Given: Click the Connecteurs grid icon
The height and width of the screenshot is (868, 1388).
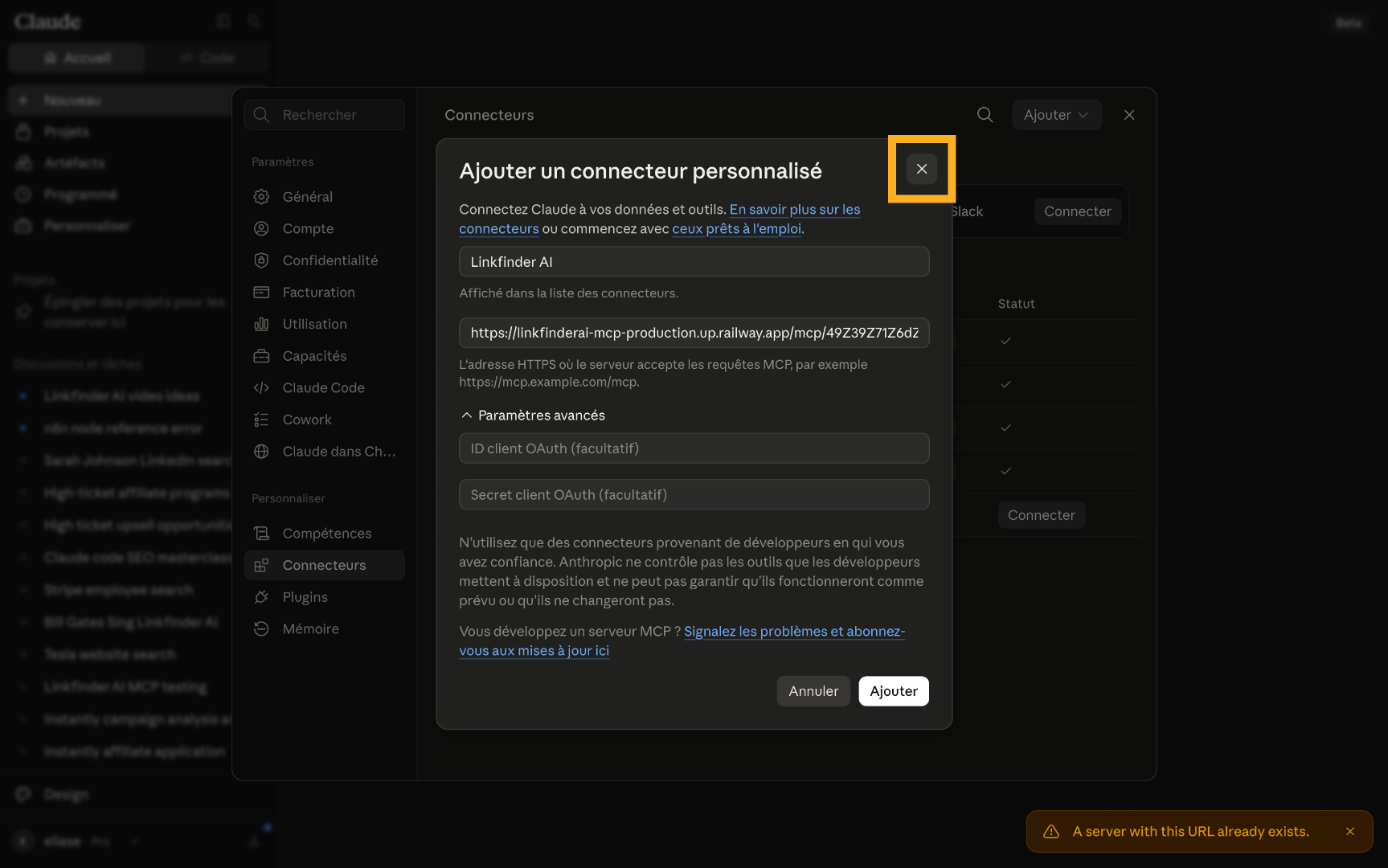Looking at the screenshot, I should pyautogui.click(x=261, y=565).
